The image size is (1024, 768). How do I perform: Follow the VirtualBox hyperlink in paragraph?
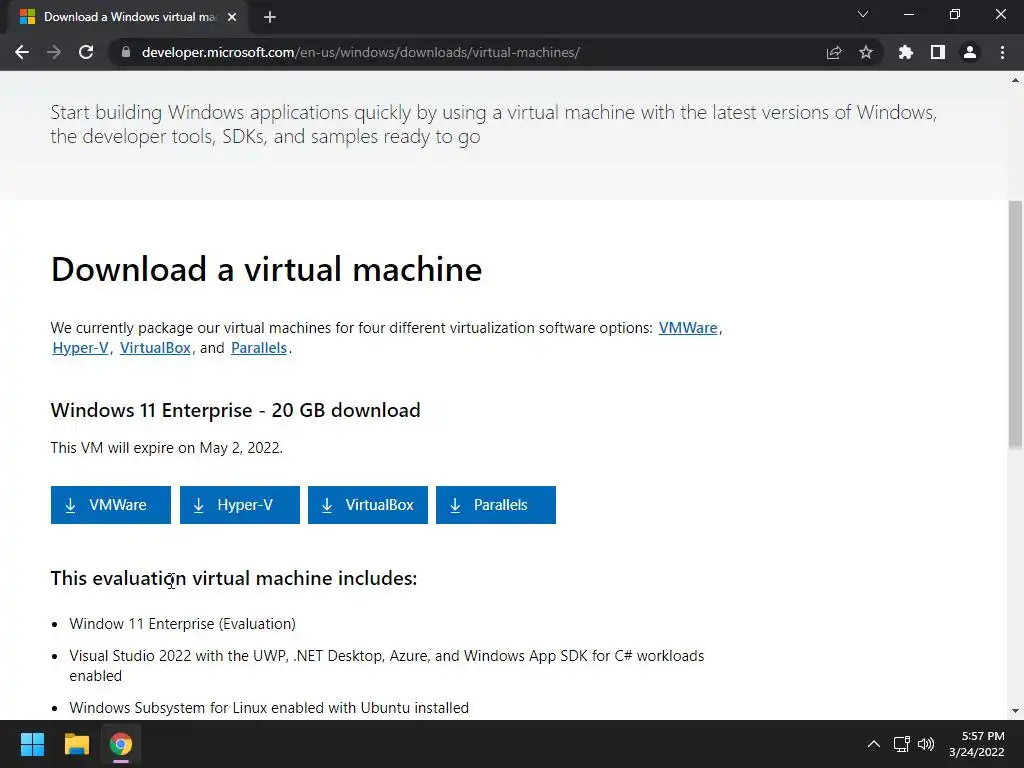tap(155, 348)
